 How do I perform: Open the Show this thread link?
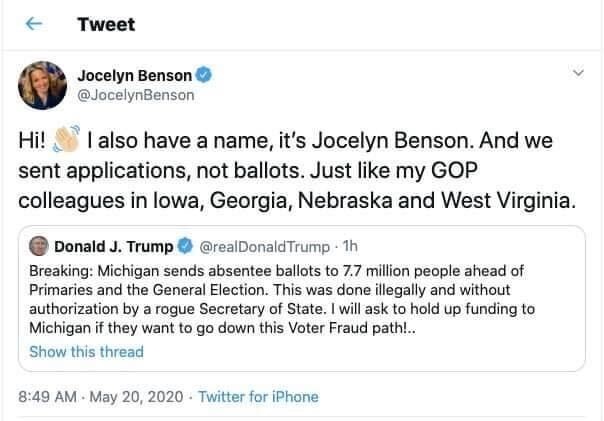tap(86, 351)
